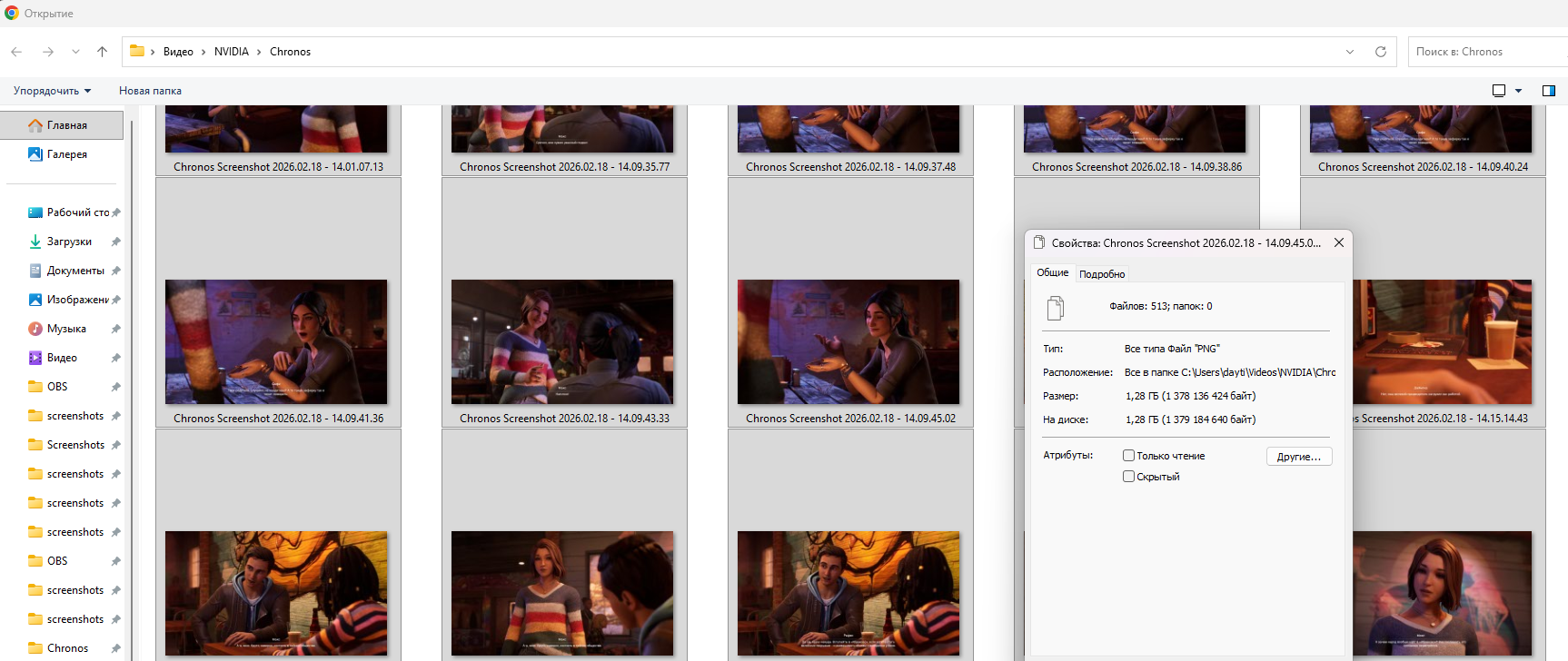This screenshot has width=1568, height=661.
Task: Select screenshot thumbnail 14.09.45.02
Action: click(849, 341)
